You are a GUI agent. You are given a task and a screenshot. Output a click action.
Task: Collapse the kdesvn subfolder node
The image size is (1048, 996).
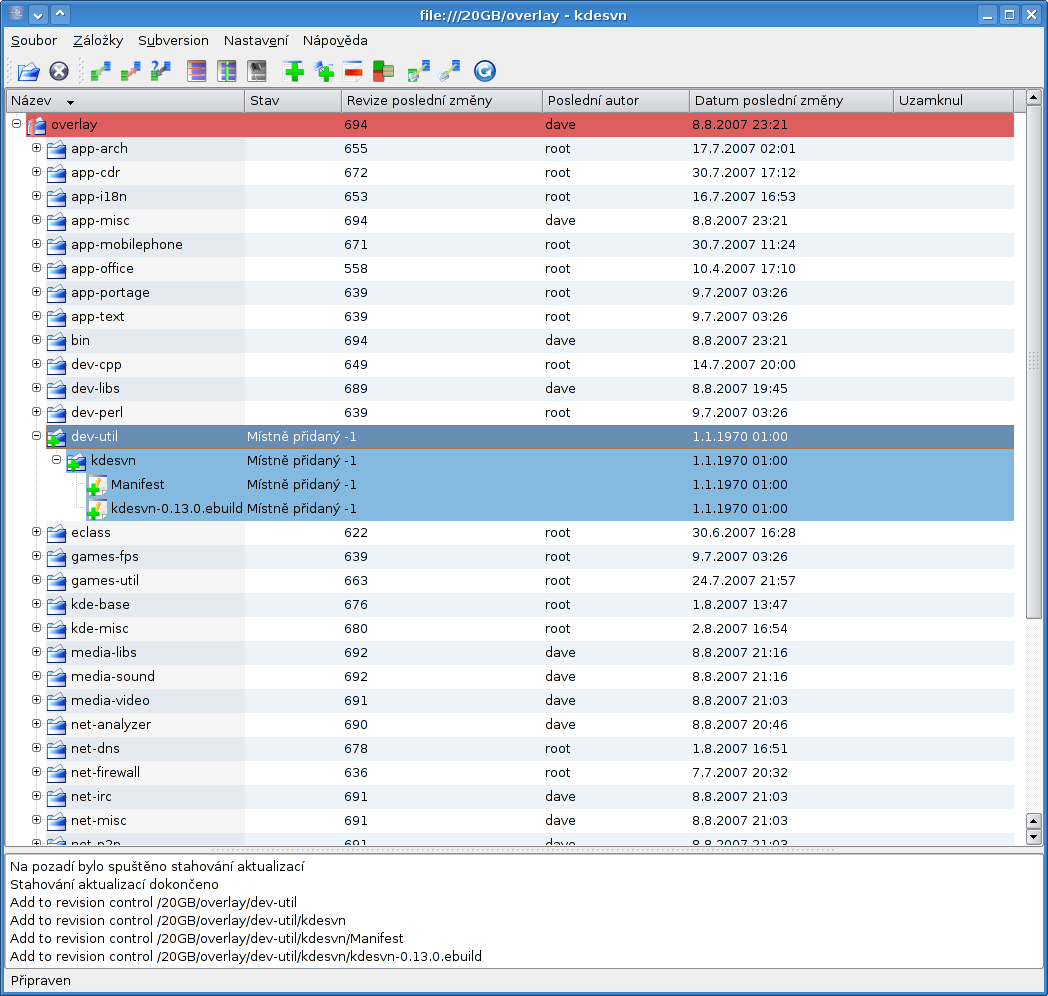[x=57, y=460]
